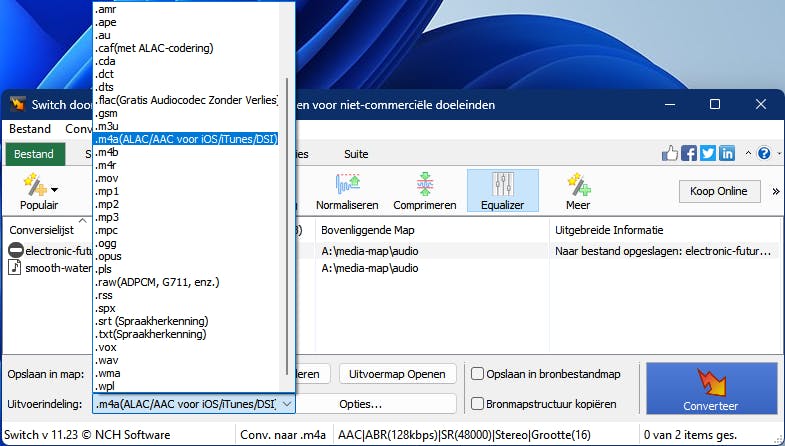
Task: Select the highlighted .m4a(ALAC/AAC) list entry
Action: [x=186, y=139]
